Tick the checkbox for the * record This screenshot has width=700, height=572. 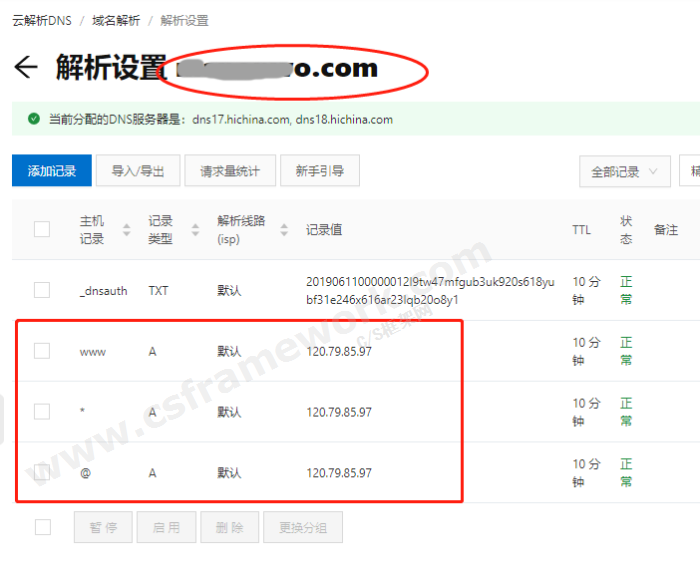(42, 411)
